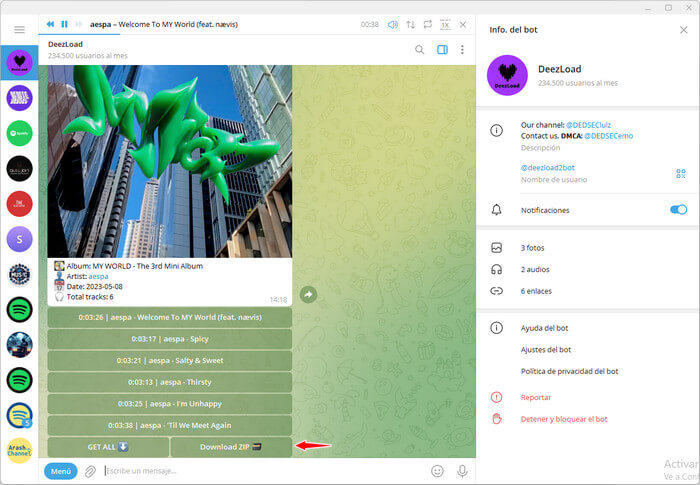The height and width of the screenshot is (485, 700).
Task: Open the night-sky avatar chat
Action: tap(20, 345)
